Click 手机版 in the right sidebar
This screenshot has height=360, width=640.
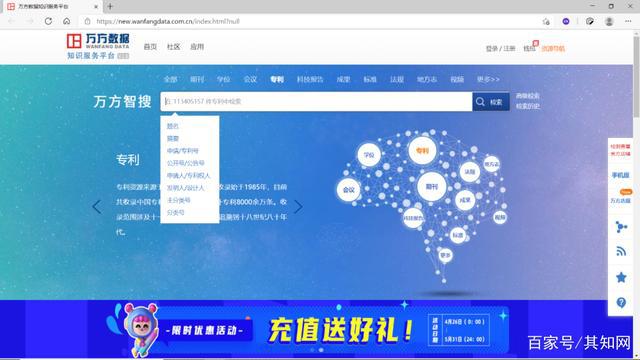click(620, 175)
